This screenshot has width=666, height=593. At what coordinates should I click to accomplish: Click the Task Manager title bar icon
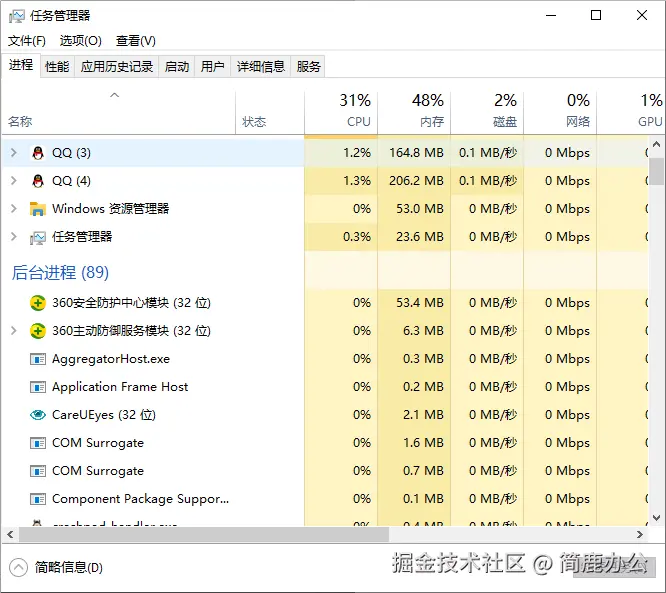click(17, 16)
